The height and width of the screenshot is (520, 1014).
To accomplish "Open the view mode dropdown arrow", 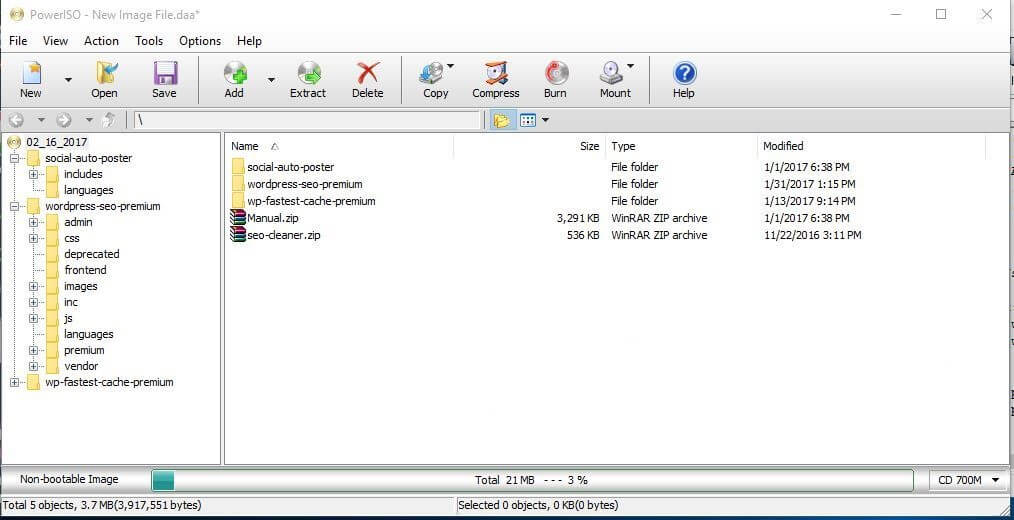I will (545, 120).
